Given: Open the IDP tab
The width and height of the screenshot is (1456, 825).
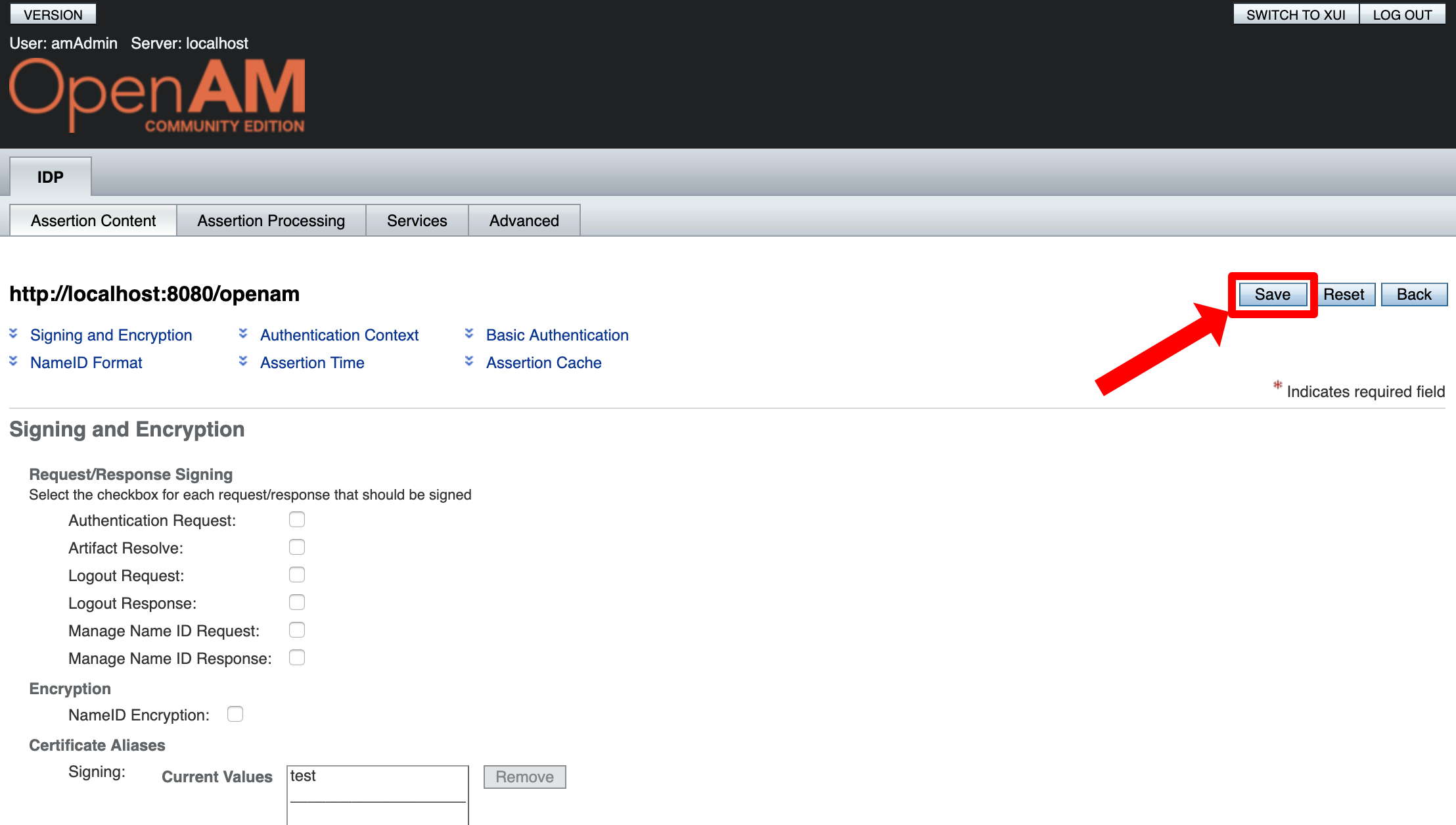Looking at the screenshot, I should point(51,177).
